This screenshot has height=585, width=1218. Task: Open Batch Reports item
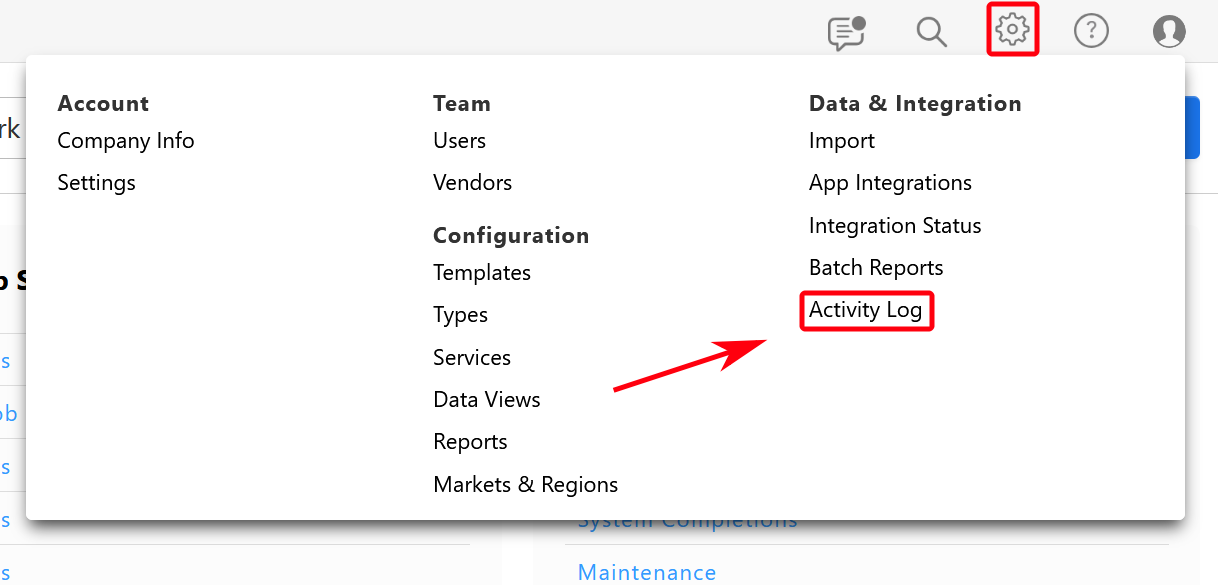point(876,268)
